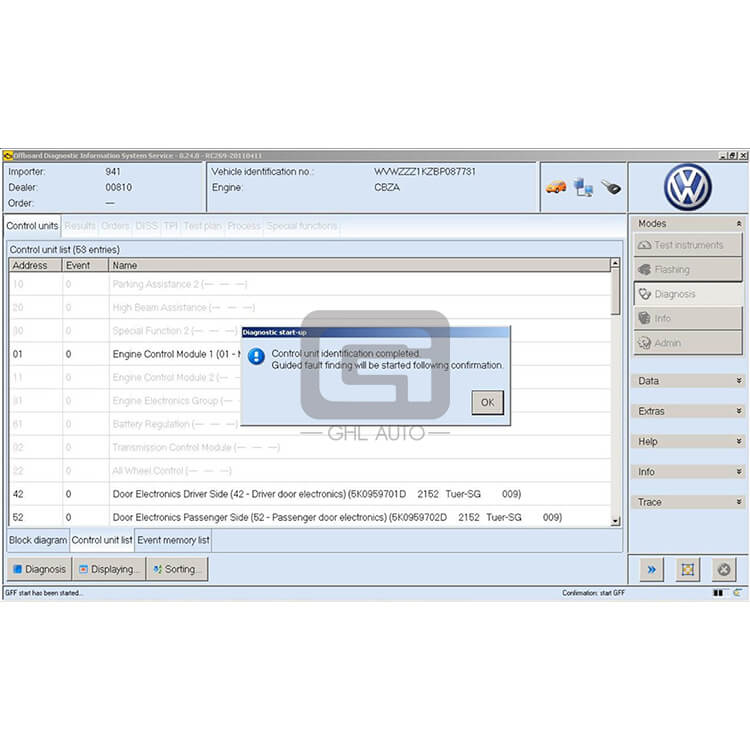
Task: Click the list scrollbar thumb
Action: 615,291
